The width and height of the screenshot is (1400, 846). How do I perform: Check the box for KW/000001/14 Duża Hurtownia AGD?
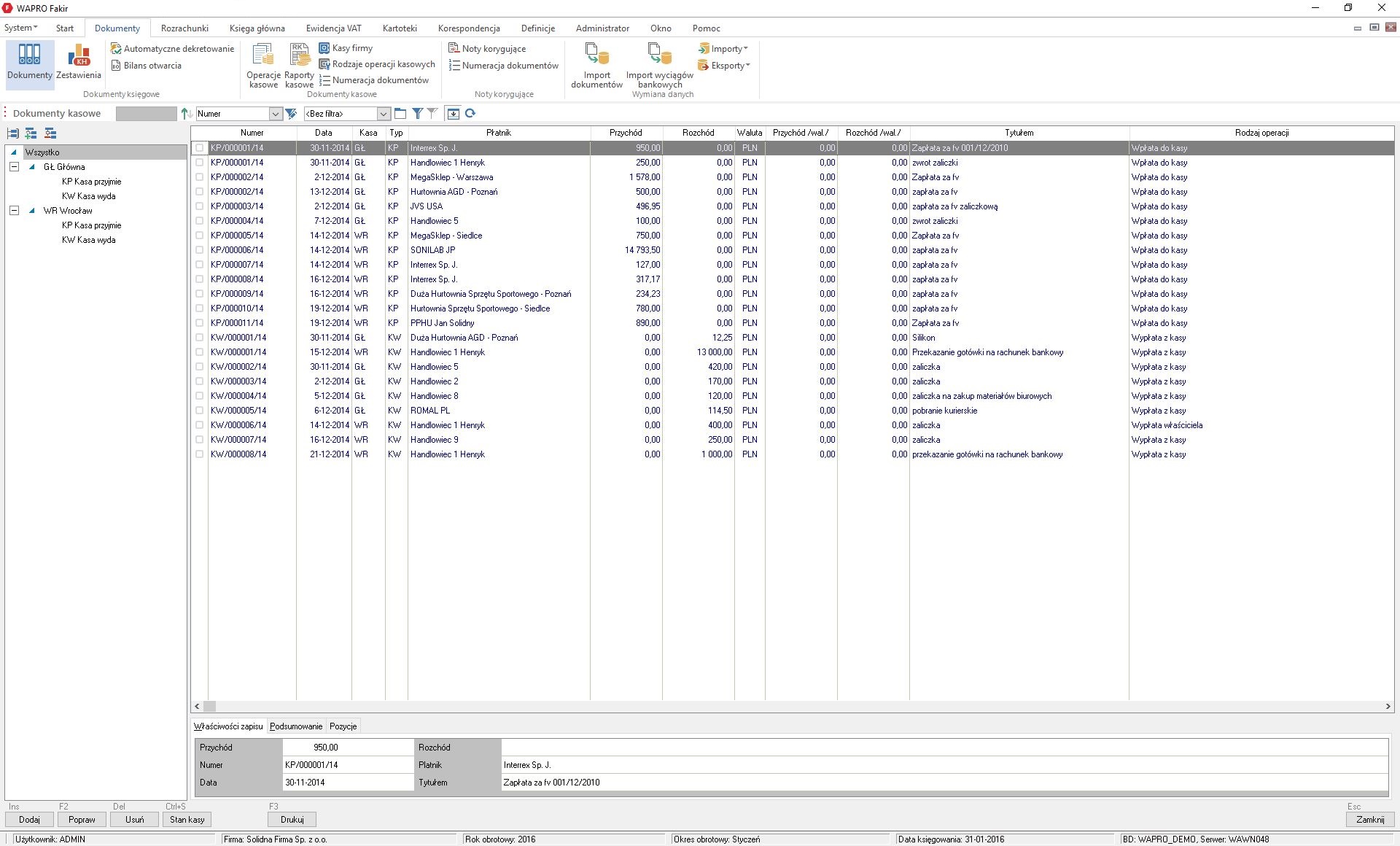point(199,338)
